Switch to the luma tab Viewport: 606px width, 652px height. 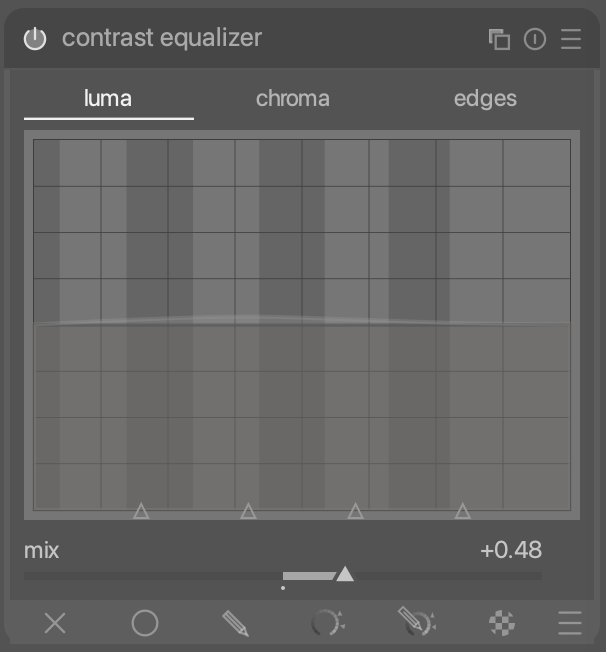pos(108,98)
